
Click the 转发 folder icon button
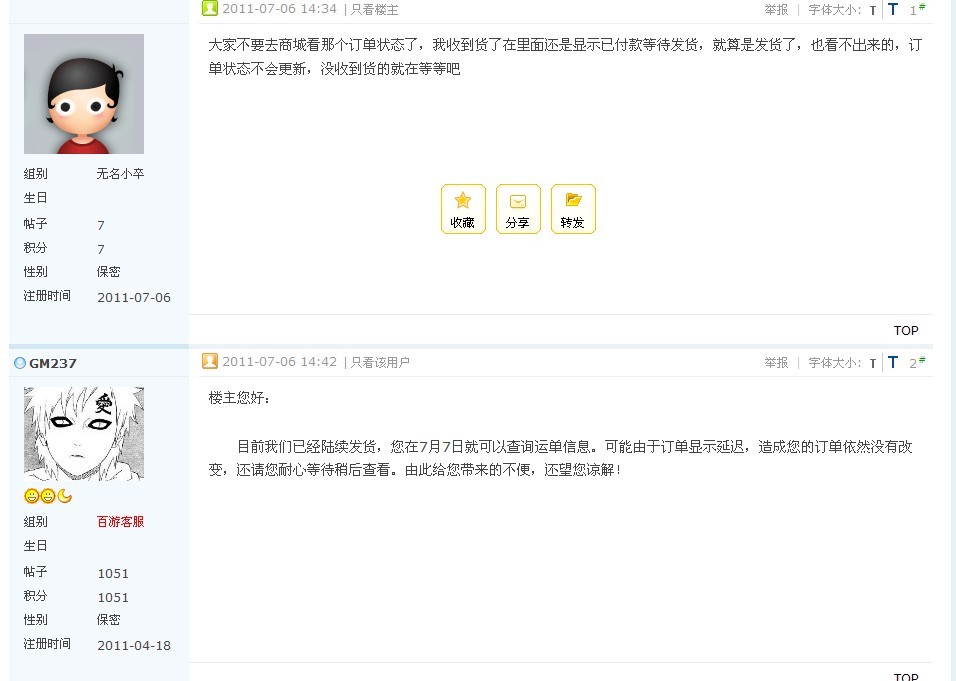tap(573, 209)
